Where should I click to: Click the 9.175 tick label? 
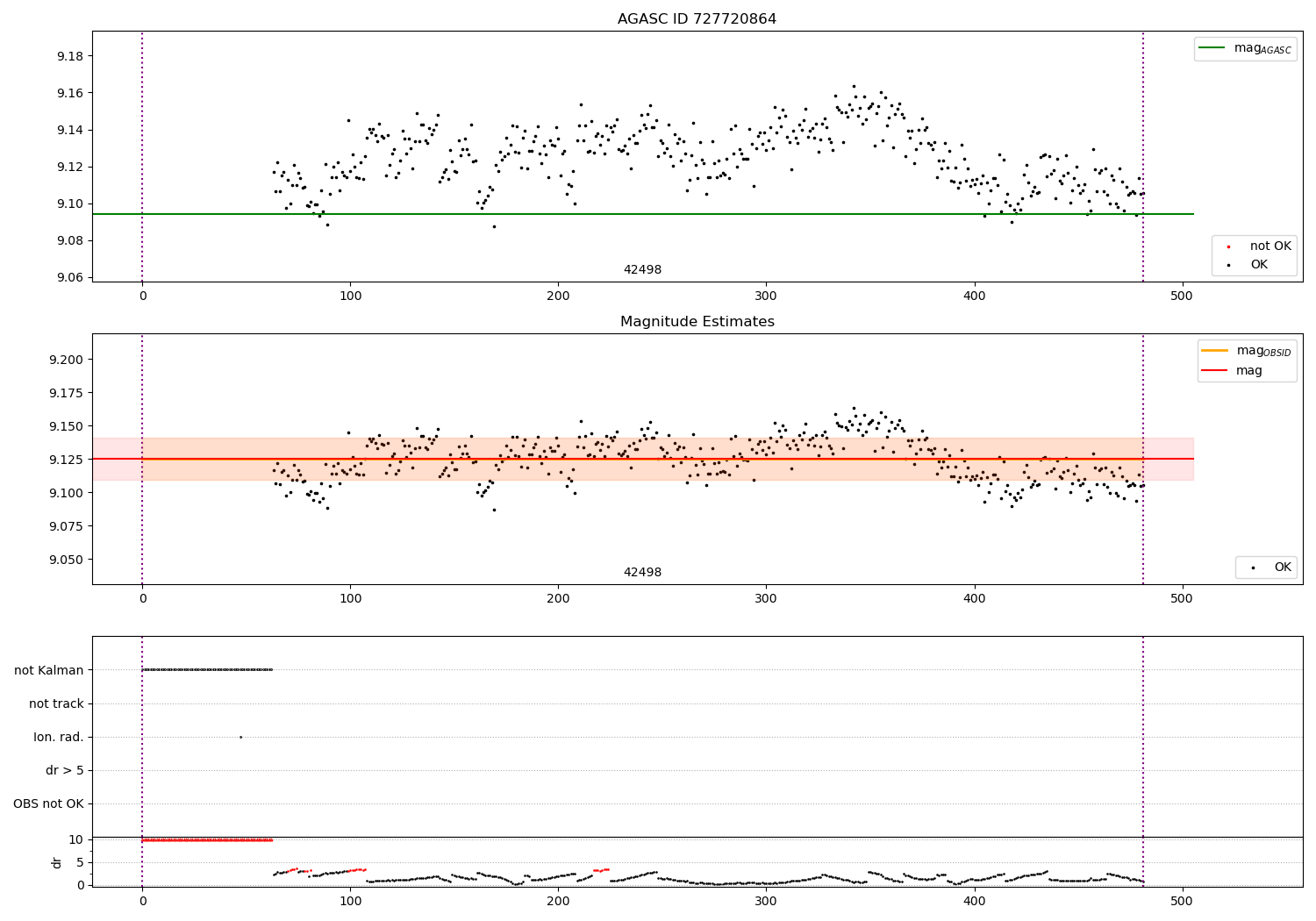pos(65,393)
